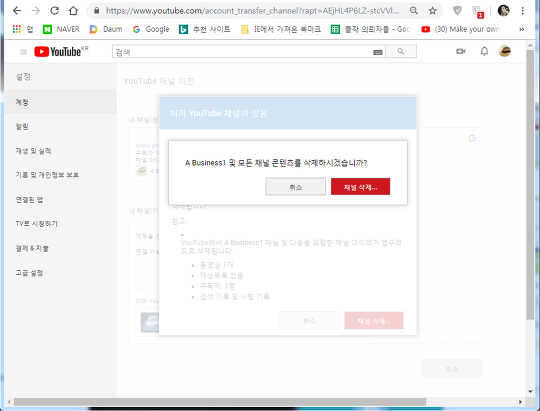This screenshot has height=411, width=540.
Task: Click red 채널 삭제 confirmation button
Action: coord(360,187)
